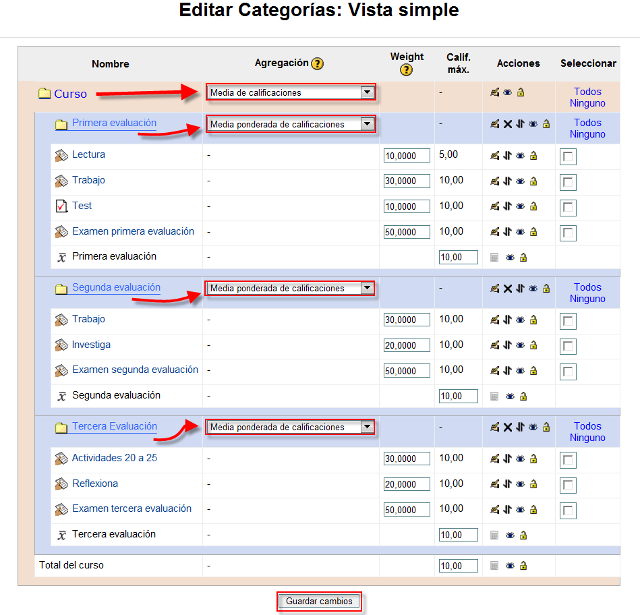This screenshot has height=615, width=640.
Task: Lock the Examen primera evaluación item
Action: [x=533, y=232]
